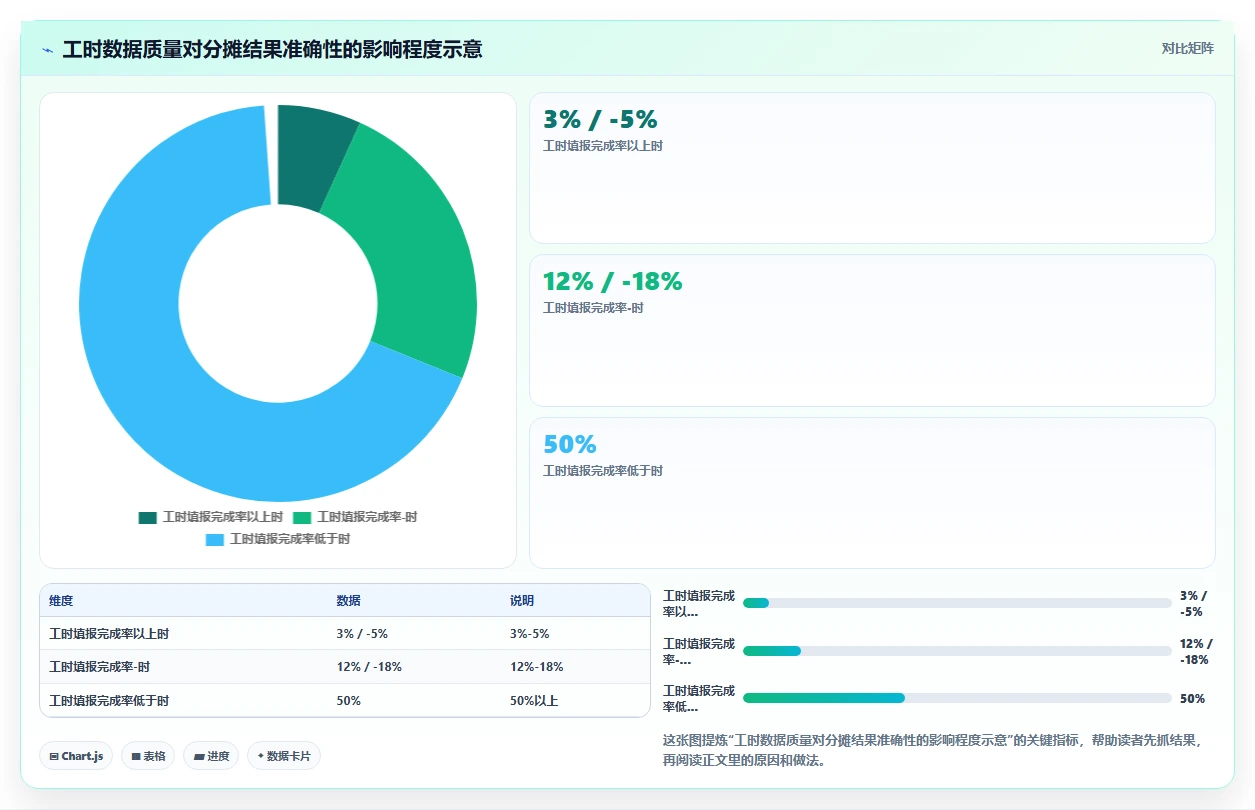1255x810 pixels.
Task: Click the Chart.js tag chip
Action: point(76,756)
